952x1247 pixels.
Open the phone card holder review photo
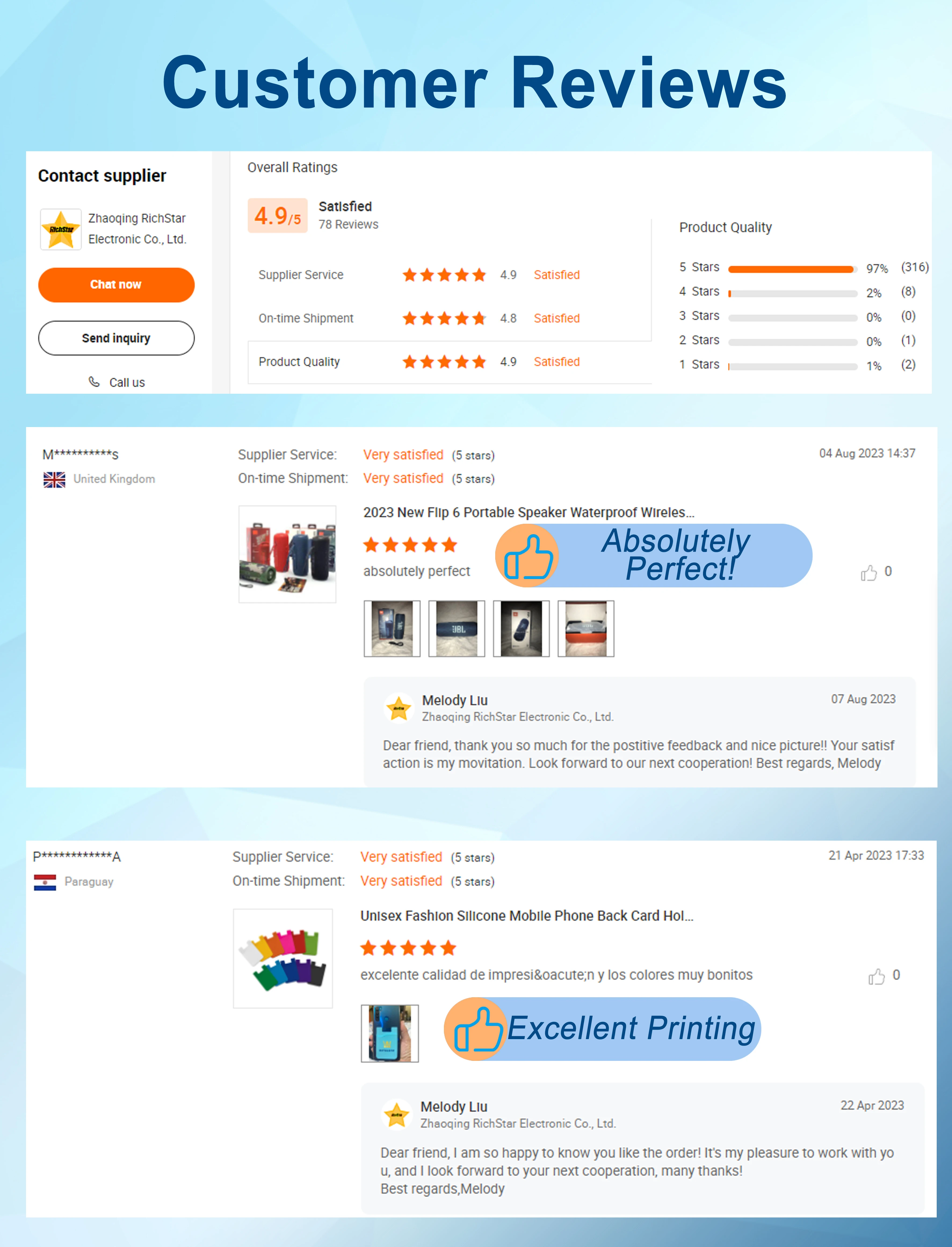coord(390,1033)
